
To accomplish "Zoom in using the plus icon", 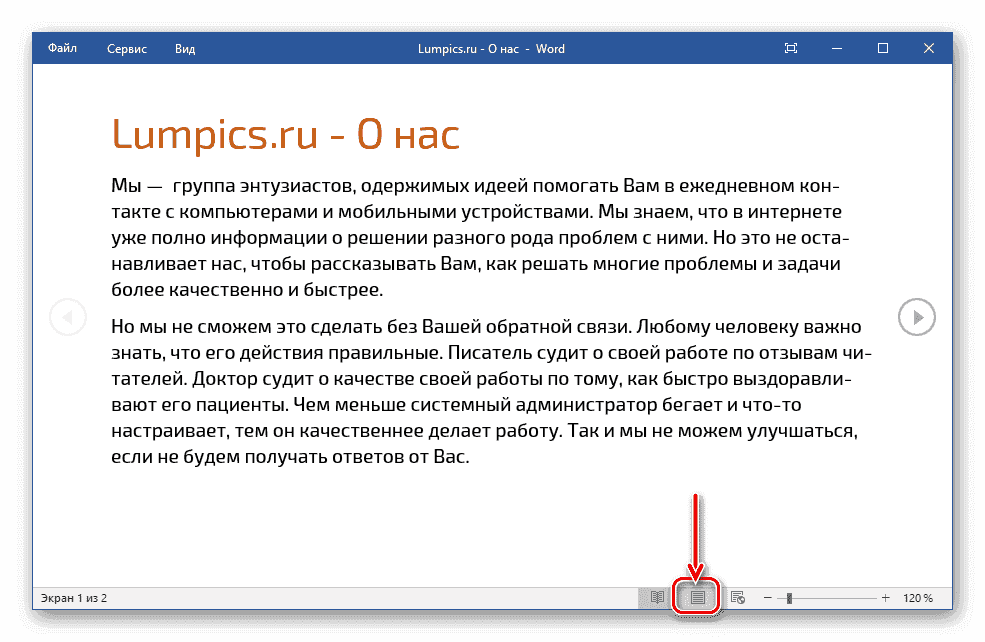I will [884, 596].
